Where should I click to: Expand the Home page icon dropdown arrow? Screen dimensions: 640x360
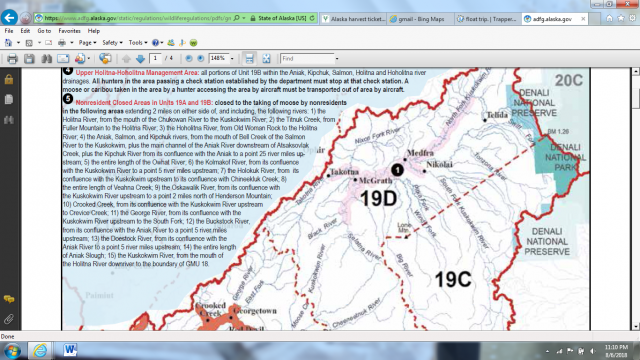tap(18, 42)
